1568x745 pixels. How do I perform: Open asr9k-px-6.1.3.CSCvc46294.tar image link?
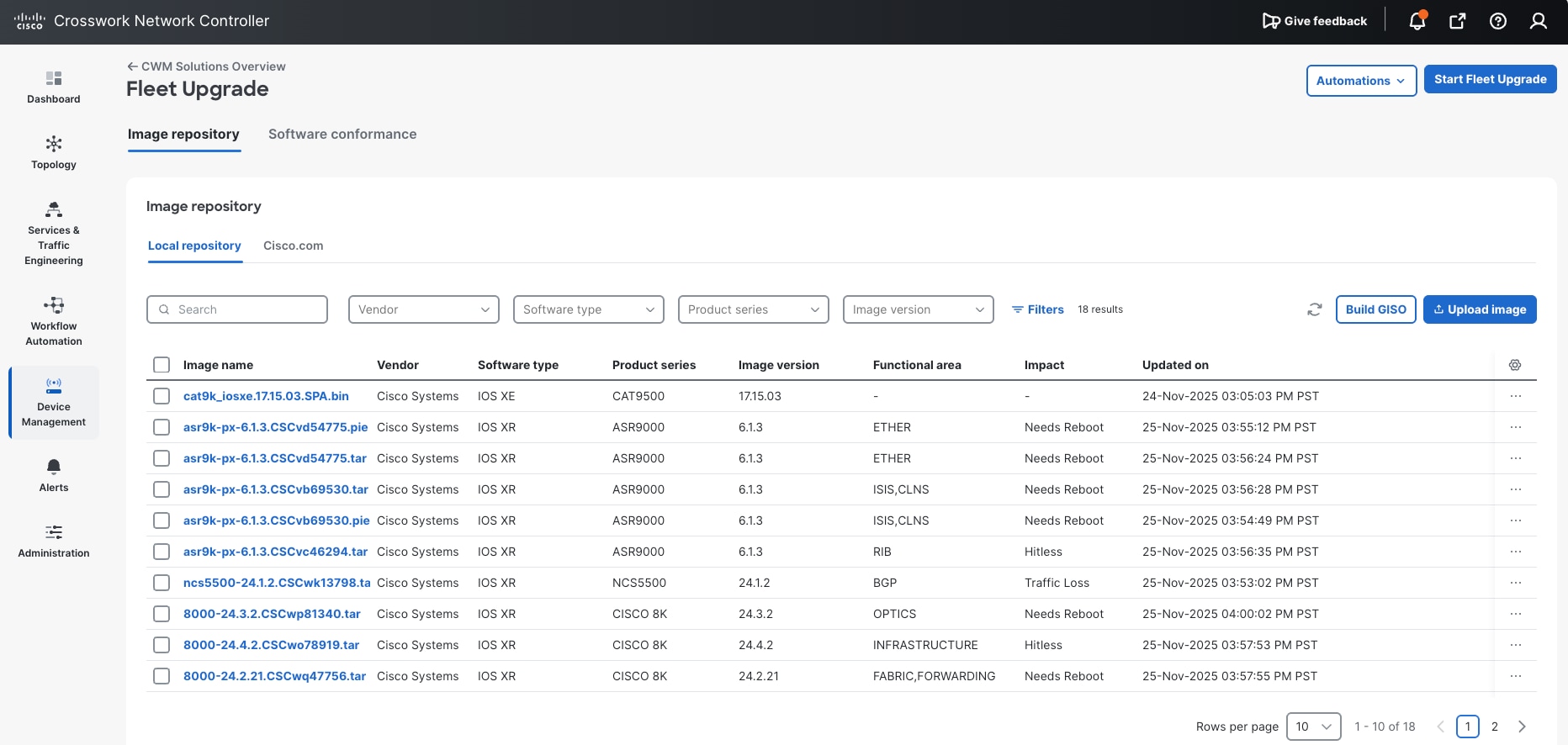pos(275,552)
